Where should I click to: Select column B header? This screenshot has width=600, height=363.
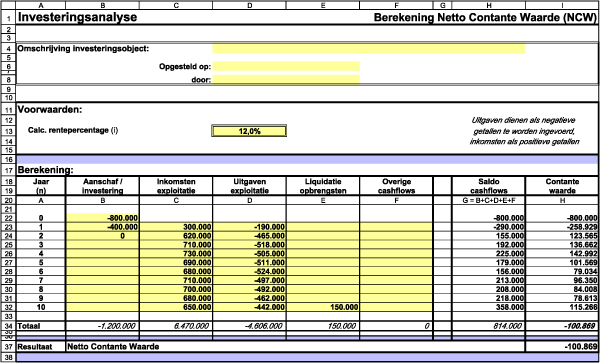[x=103, y=5]
